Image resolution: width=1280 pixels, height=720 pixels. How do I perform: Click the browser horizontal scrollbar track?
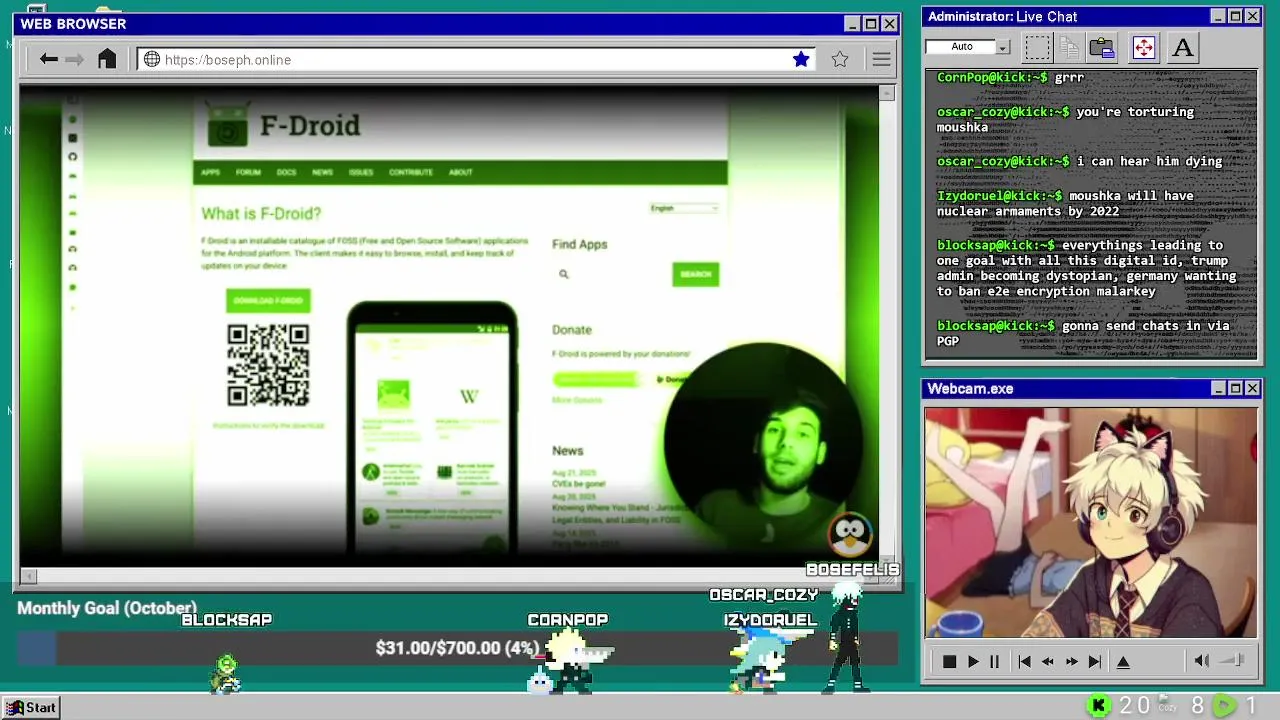(x=459, y=576)
